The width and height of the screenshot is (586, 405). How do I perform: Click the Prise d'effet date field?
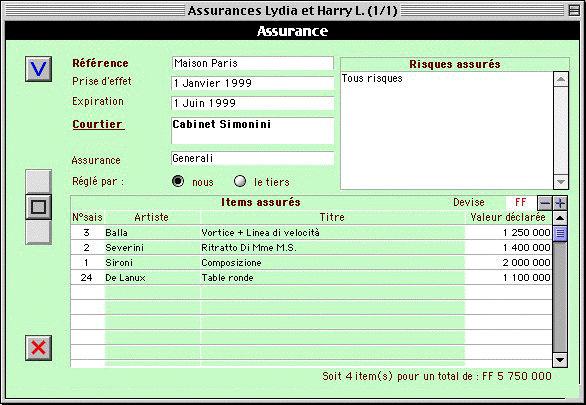pyautogui.click(x=253, y=83)
